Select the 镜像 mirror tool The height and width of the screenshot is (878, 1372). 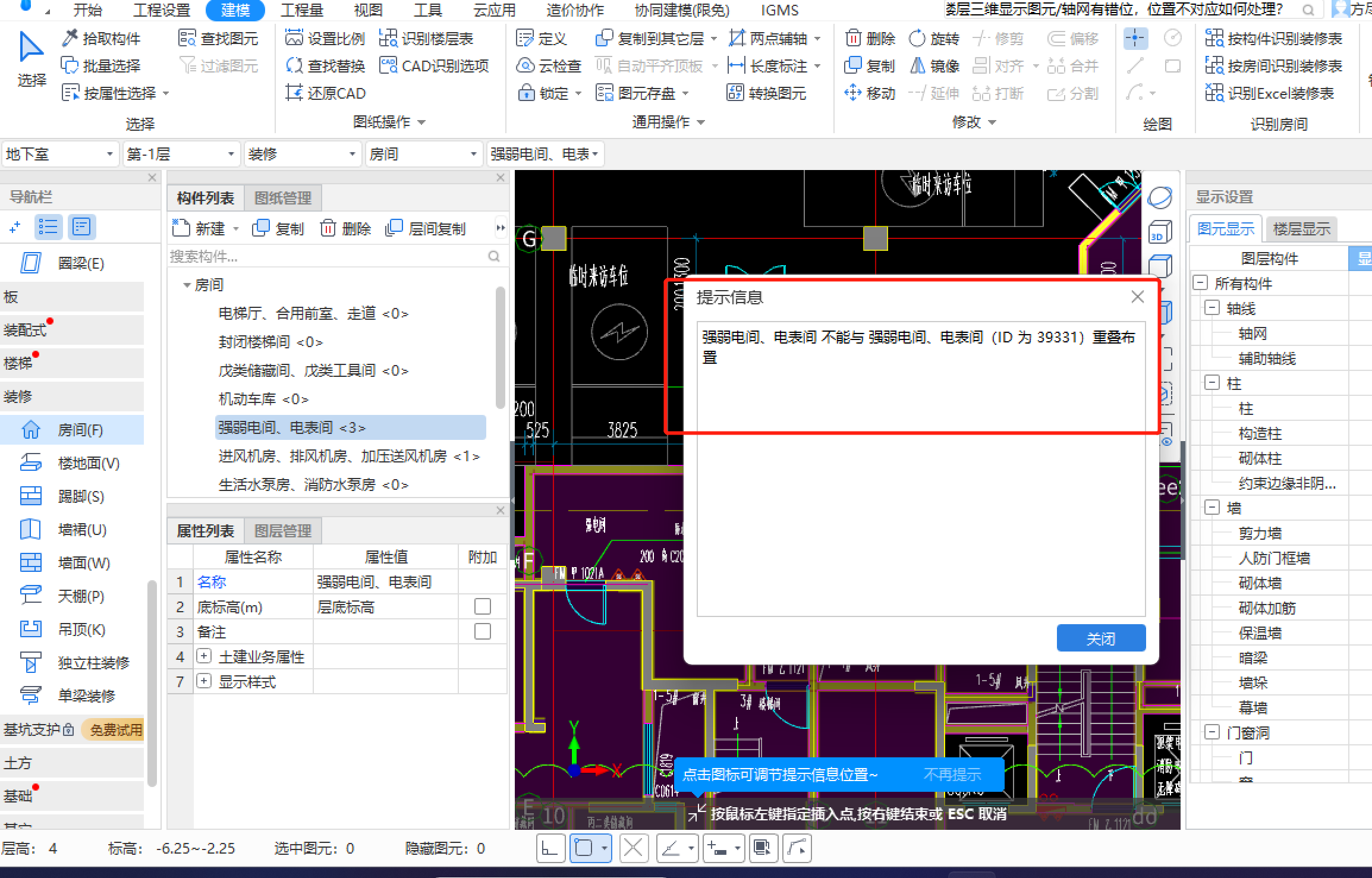click(x=934, y=66)
